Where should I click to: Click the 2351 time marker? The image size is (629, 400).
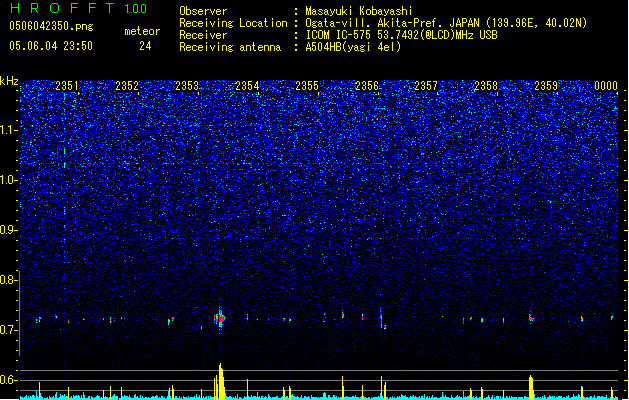[67, 86]
